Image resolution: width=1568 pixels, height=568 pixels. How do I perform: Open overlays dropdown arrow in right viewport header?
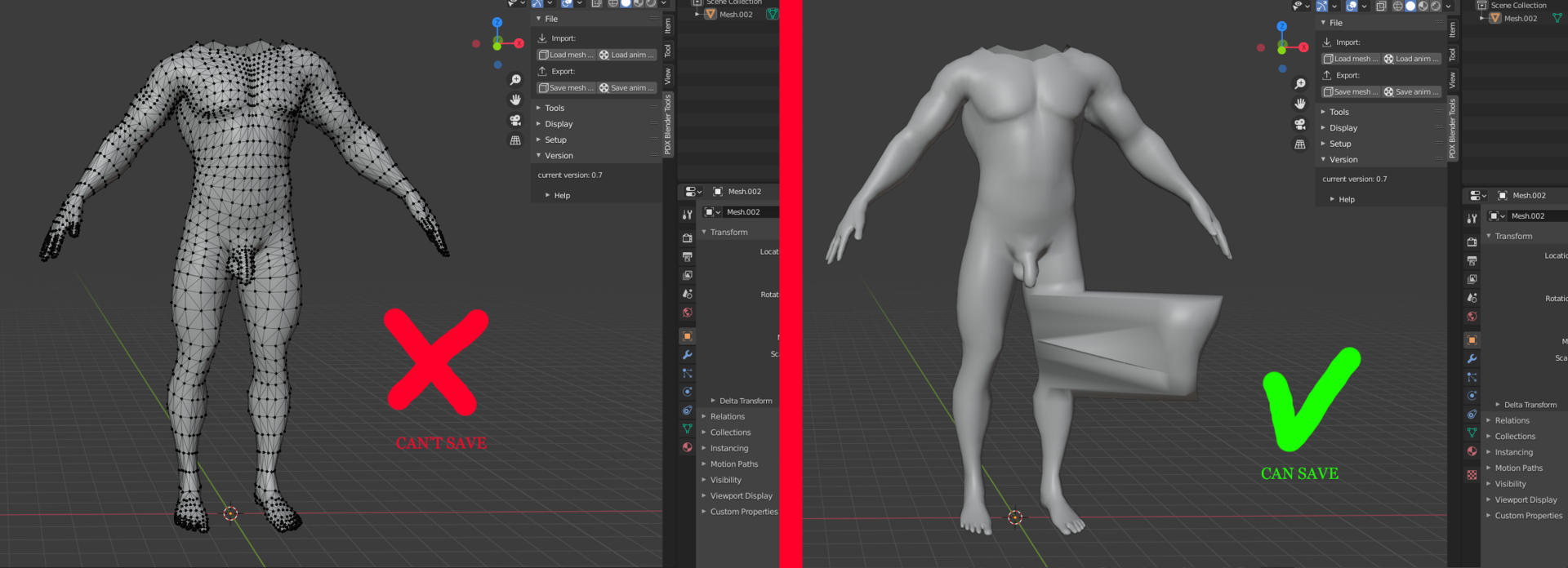coord(1364,7)
